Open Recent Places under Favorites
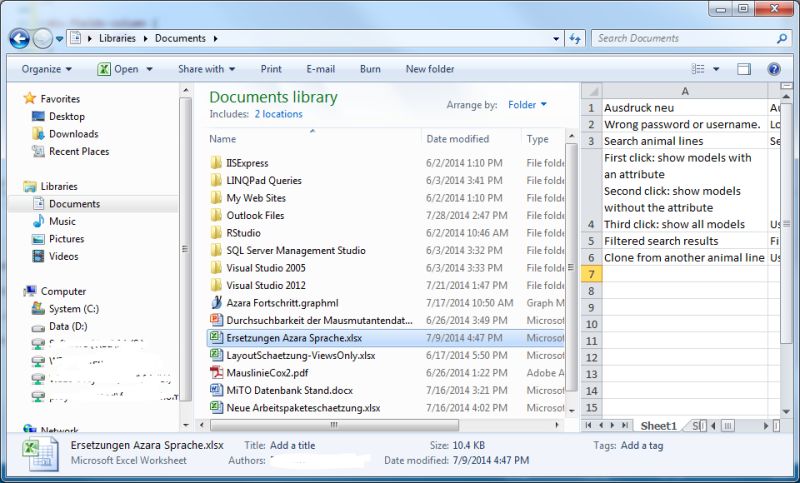Screen dimensions: 800x483 (x=79, y=151)
